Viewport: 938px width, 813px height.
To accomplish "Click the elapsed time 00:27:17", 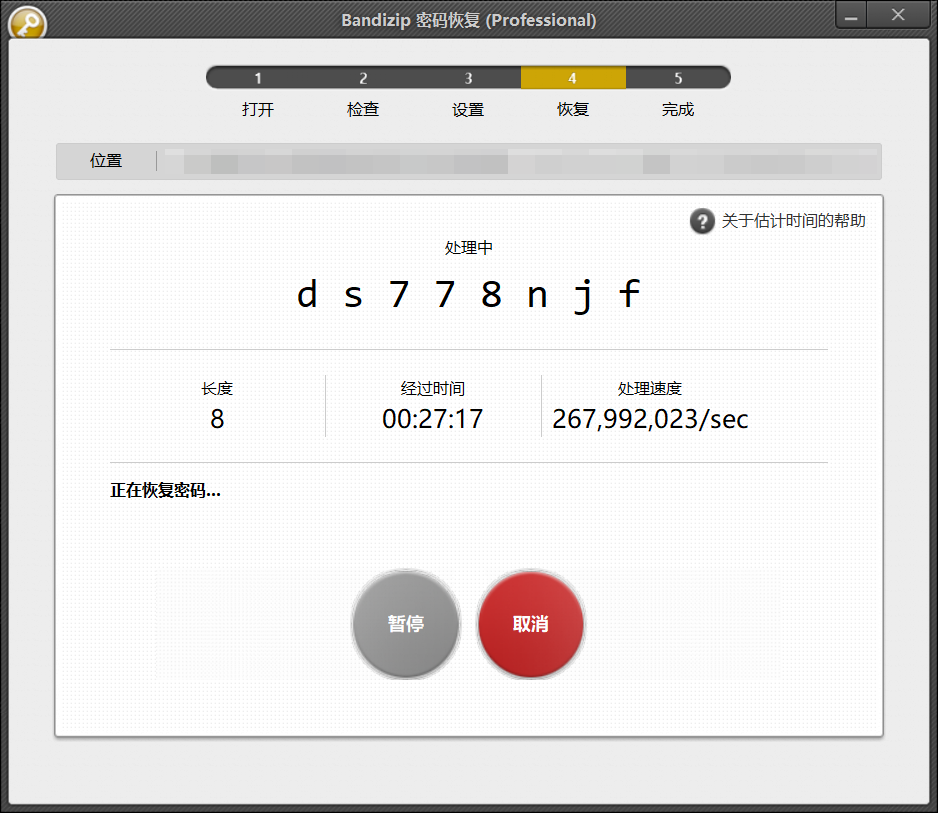I will pyautogui.click(x=433, y=419).
